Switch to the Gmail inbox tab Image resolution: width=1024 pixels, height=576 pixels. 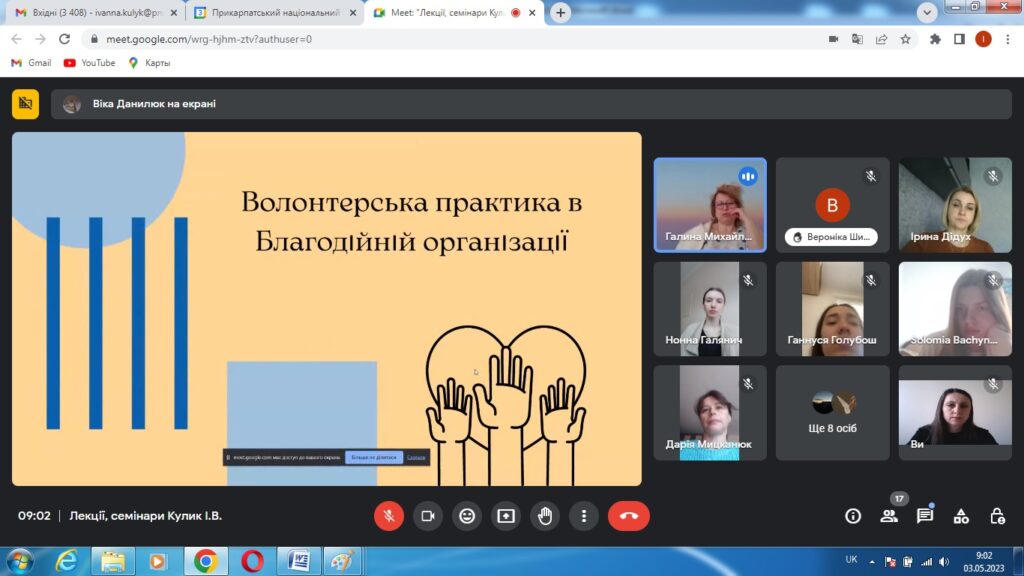90,13
